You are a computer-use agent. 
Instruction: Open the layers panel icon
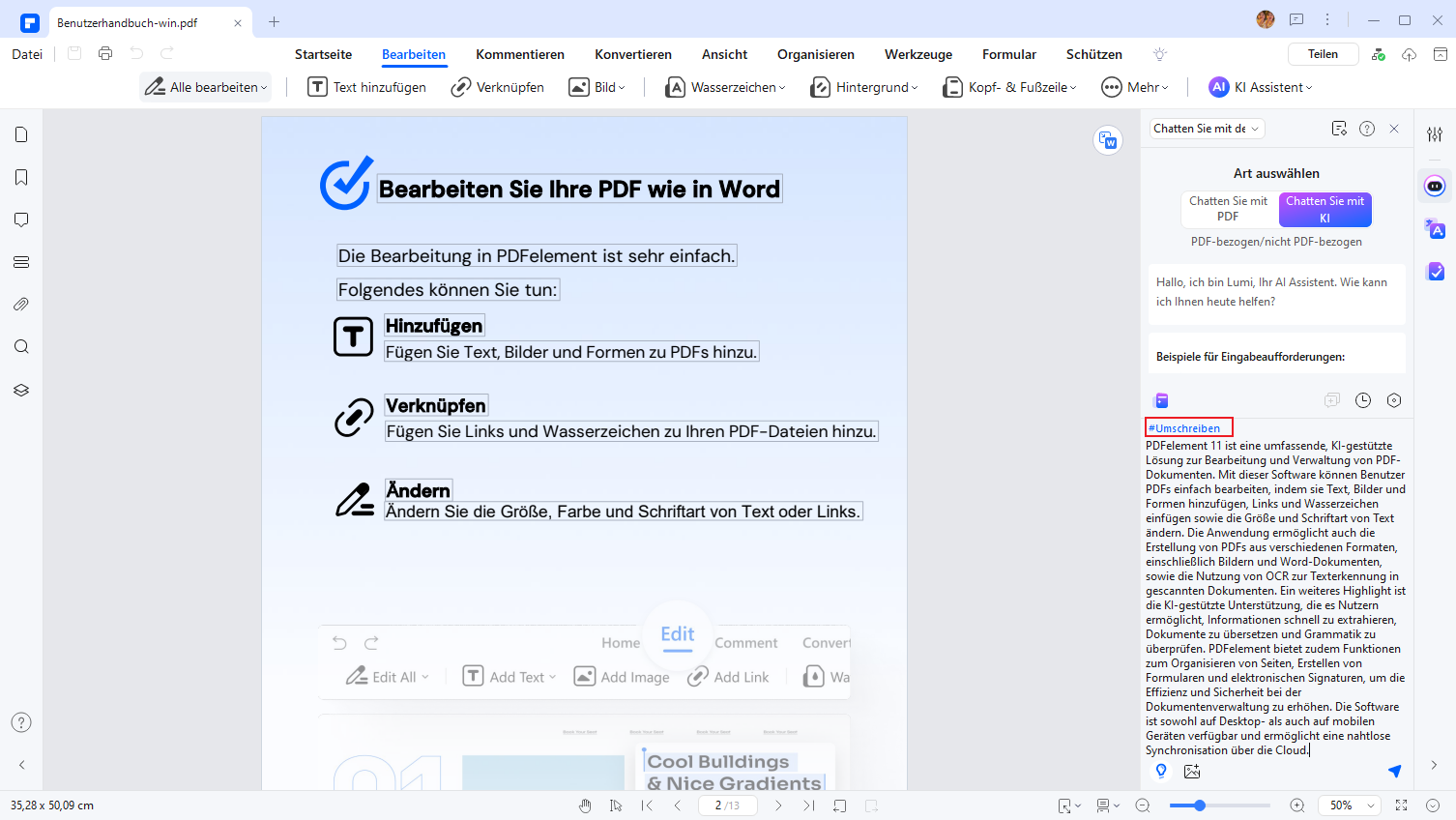pos(21,390)
